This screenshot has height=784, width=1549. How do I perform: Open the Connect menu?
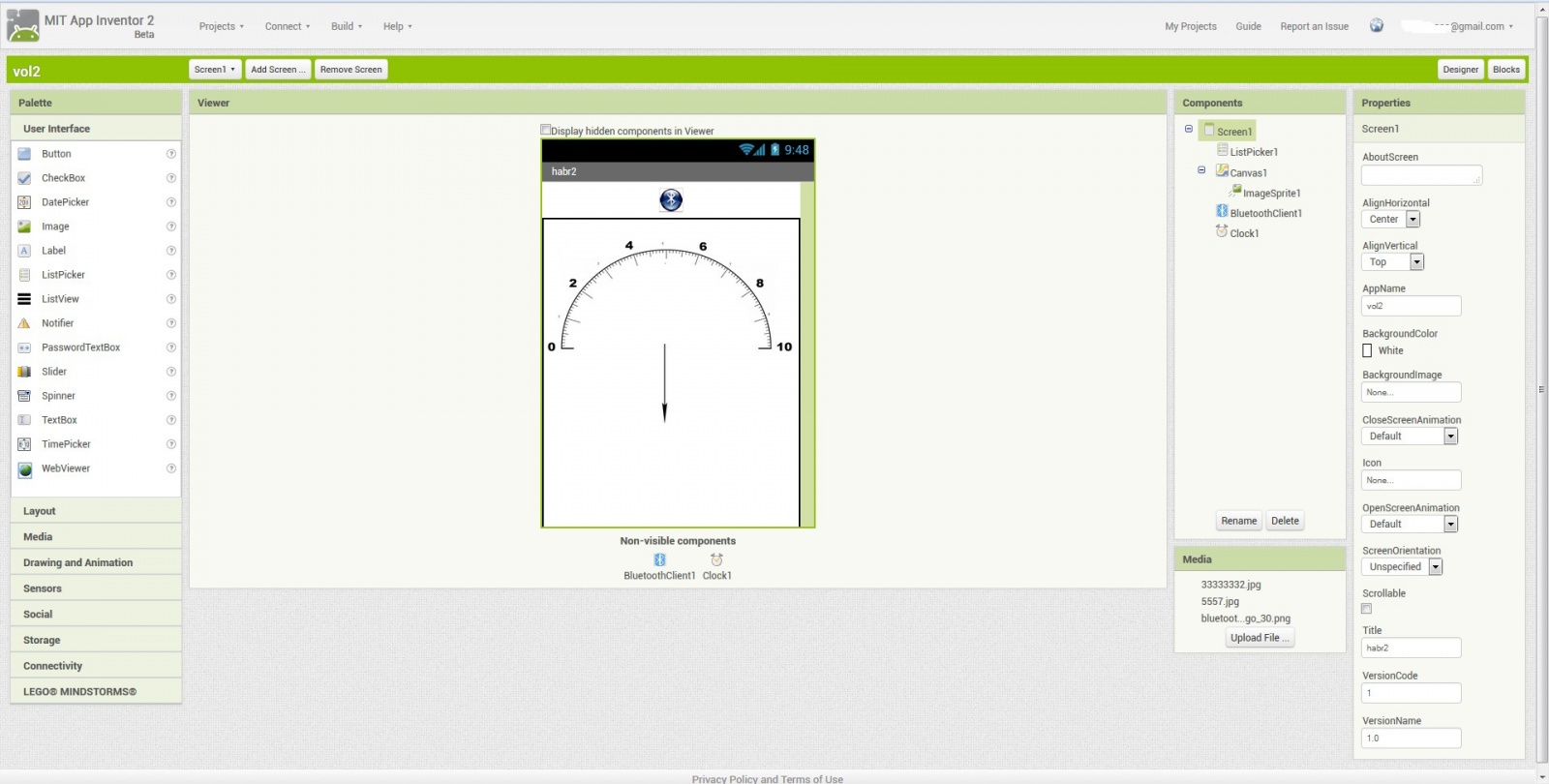coord(288,27)
